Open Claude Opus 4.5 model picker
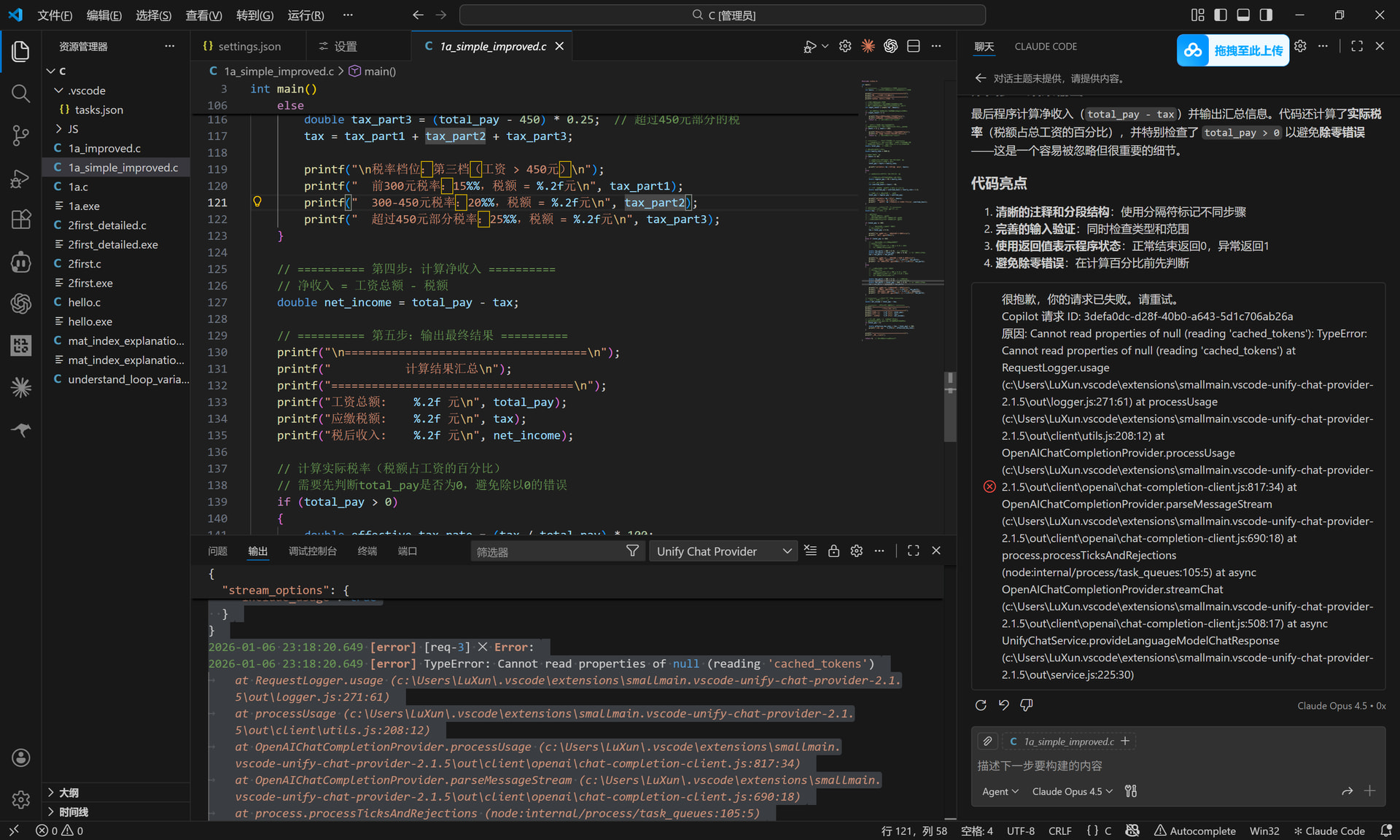Screen dimensions: 1400x840 pos(1073,791)
